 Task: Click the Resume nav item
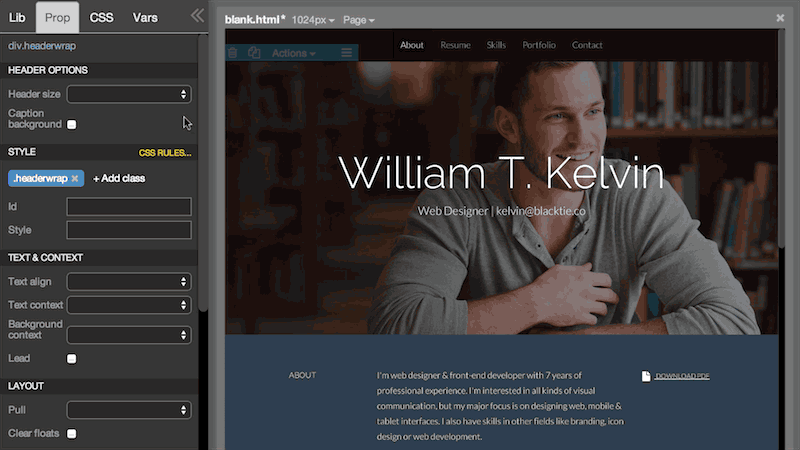pyautogui.click(x=455, y=45)
